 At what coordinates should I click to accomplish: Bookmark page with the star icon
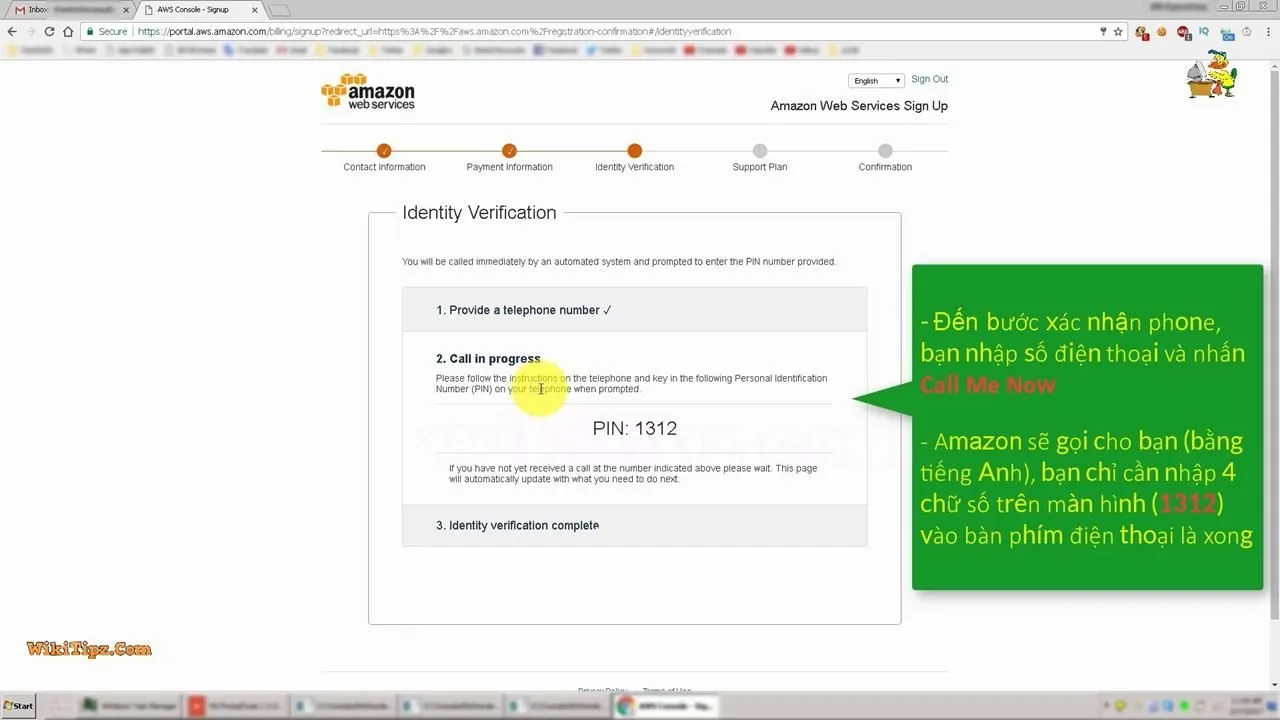(x=1118, y=31)
